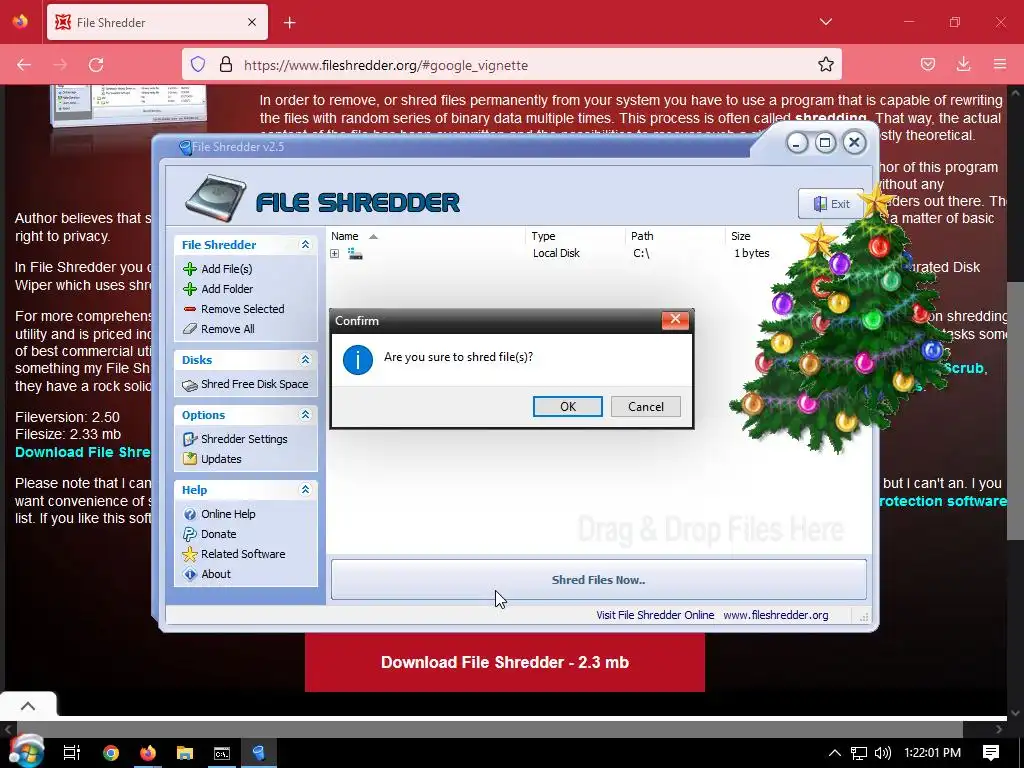Open Firefox downloads arrow icon
This screenshot has height=768, width=1024.
(x=963, y=65)
